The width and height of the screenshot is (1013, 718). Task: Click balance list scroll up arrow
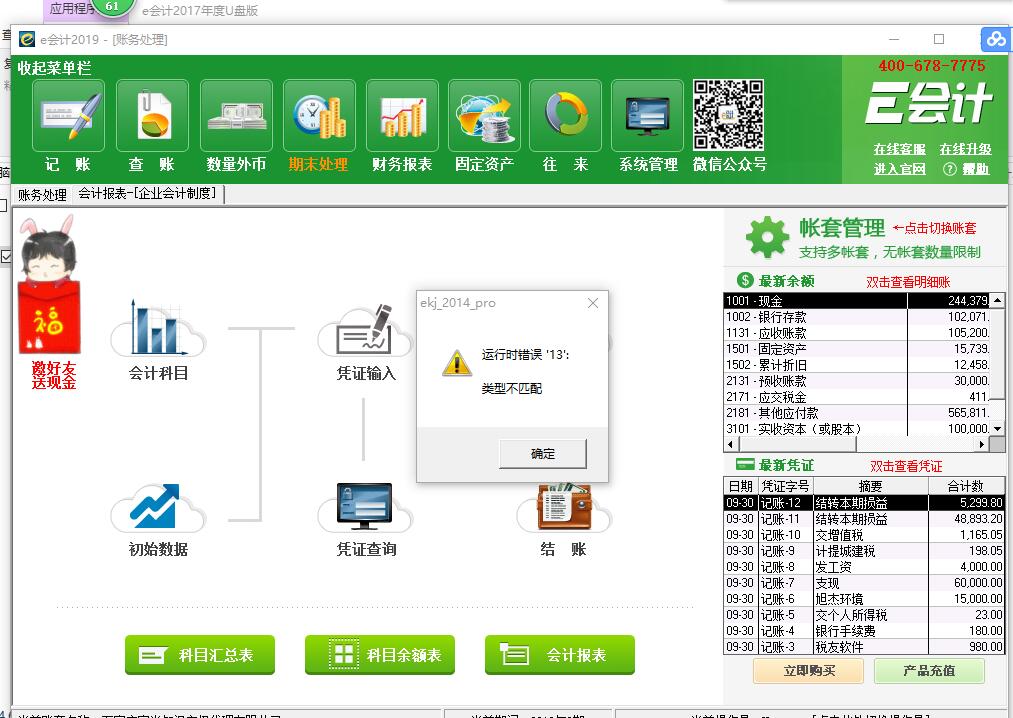click(997, 300)
